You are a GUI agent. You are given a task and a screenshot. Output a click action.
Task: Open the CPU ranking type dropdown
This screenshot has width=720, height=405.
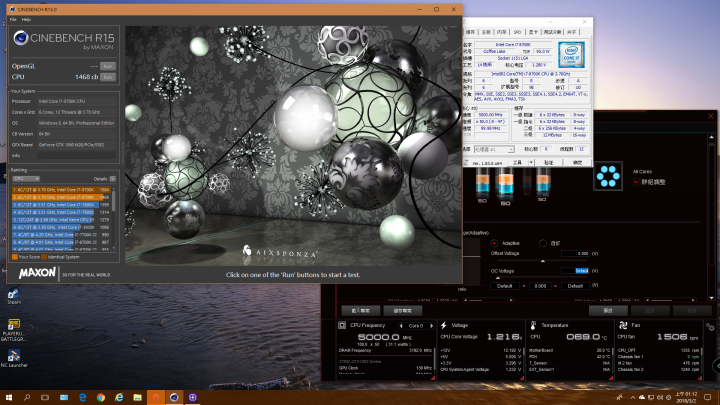click(26, 179)
